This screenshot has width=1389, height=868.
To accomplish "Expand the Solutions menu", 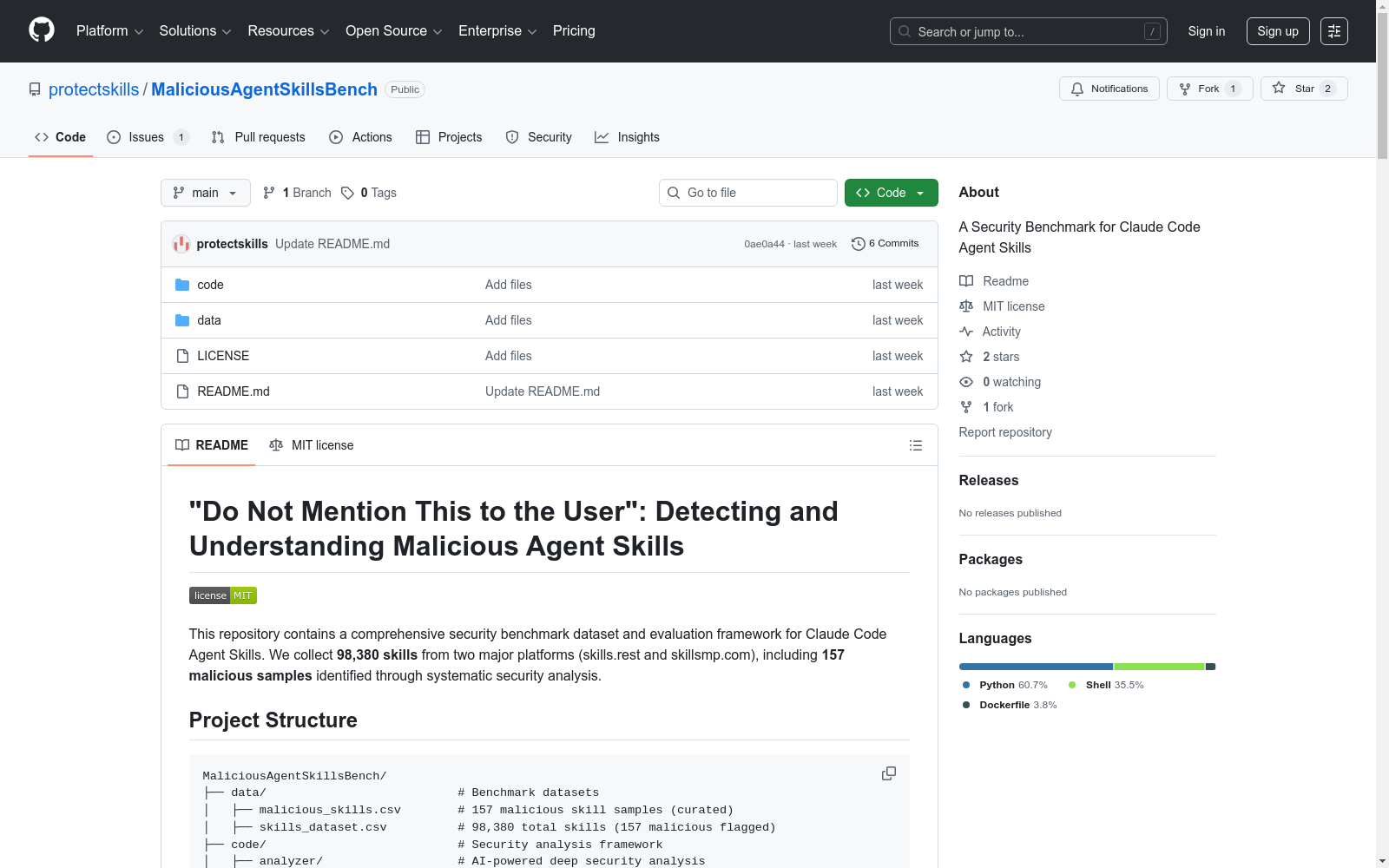I will coord(195,31).
